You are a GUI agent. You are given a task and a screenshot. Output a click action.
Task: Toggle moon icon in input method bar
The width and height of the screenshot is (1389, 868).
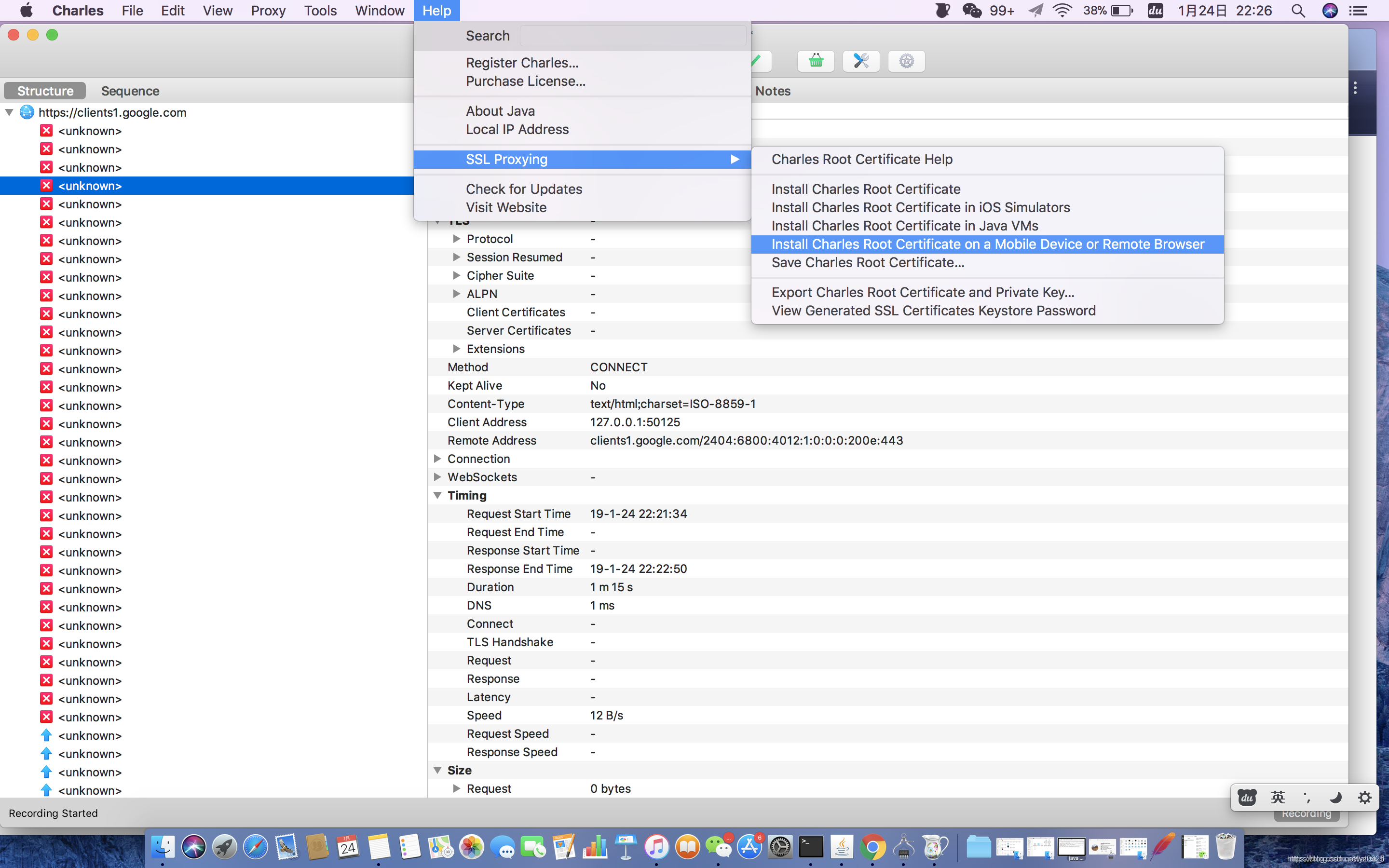1335,798
